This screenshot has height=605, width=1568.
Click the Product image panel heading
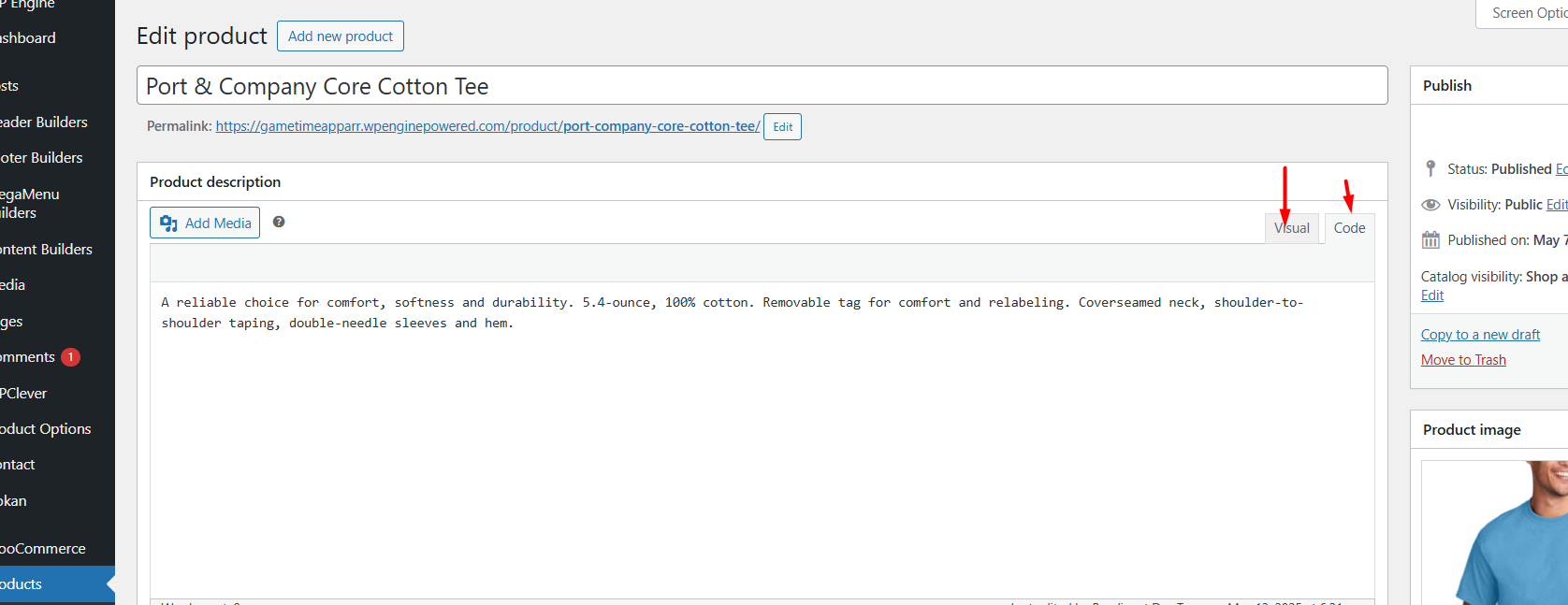[1472, 430]
